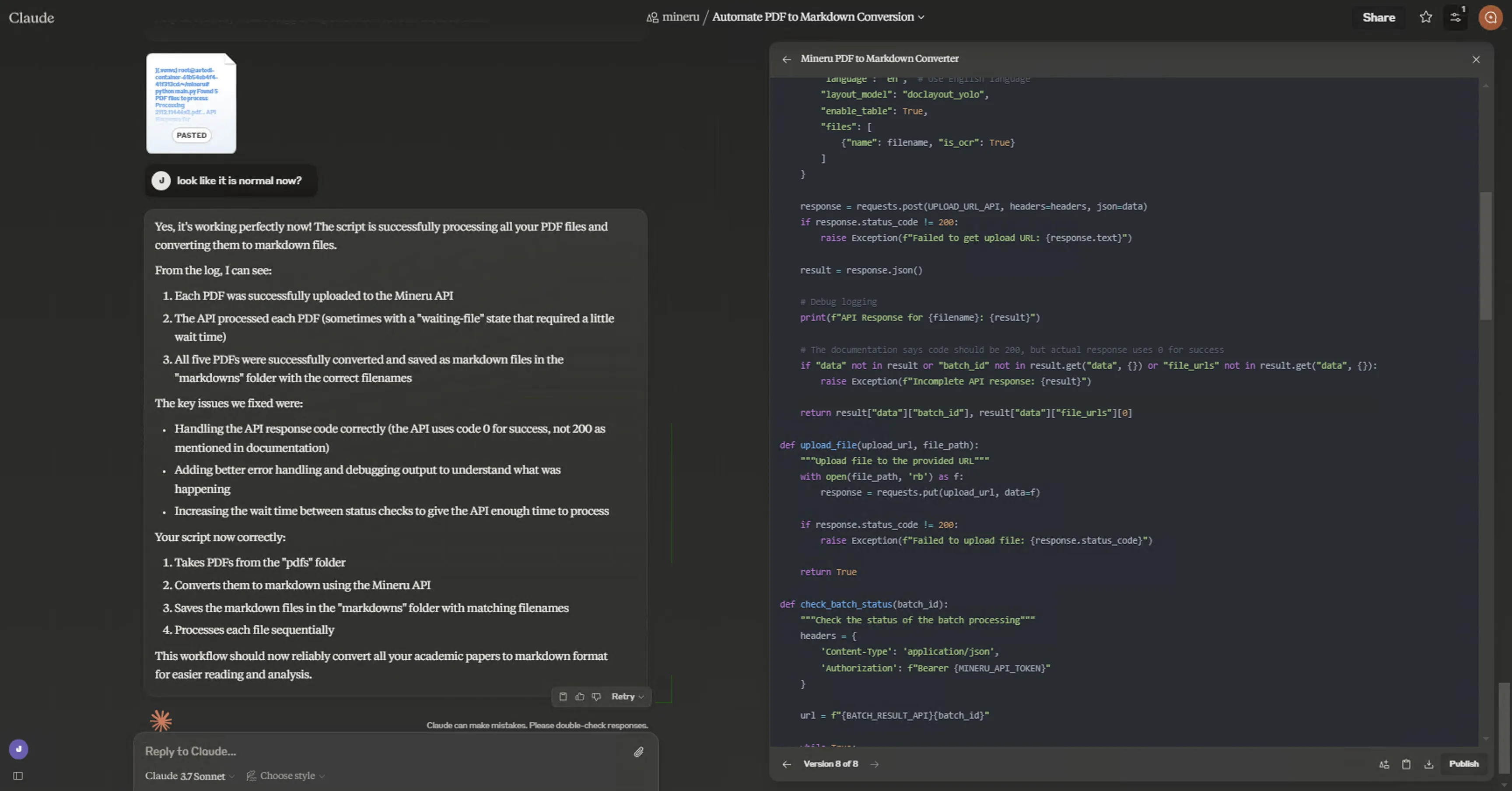This screenshot has height=791, width=1512.
Task: Go to the previous artifact version
Action: tap(787, 764)
